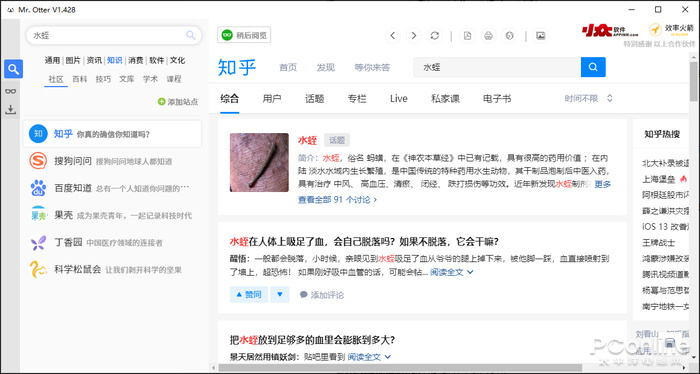Open the downloads icon in left sidebar
Image resolution: width=700 pixels, height=374 pixels.
tap(11, 109)
